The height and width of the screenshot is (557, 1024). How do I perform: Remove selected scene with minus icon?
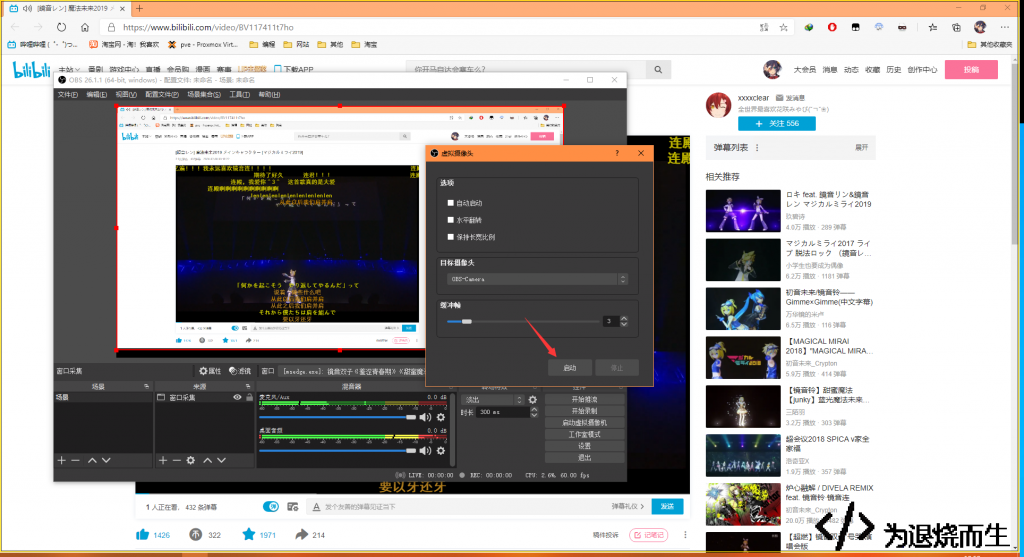[76, 460]
